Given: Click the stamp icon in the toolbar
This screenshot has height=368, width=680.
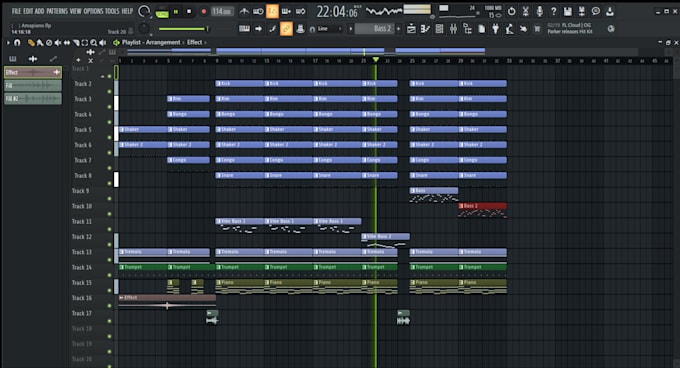Looking at the screenshot, I should click(300, 29).
